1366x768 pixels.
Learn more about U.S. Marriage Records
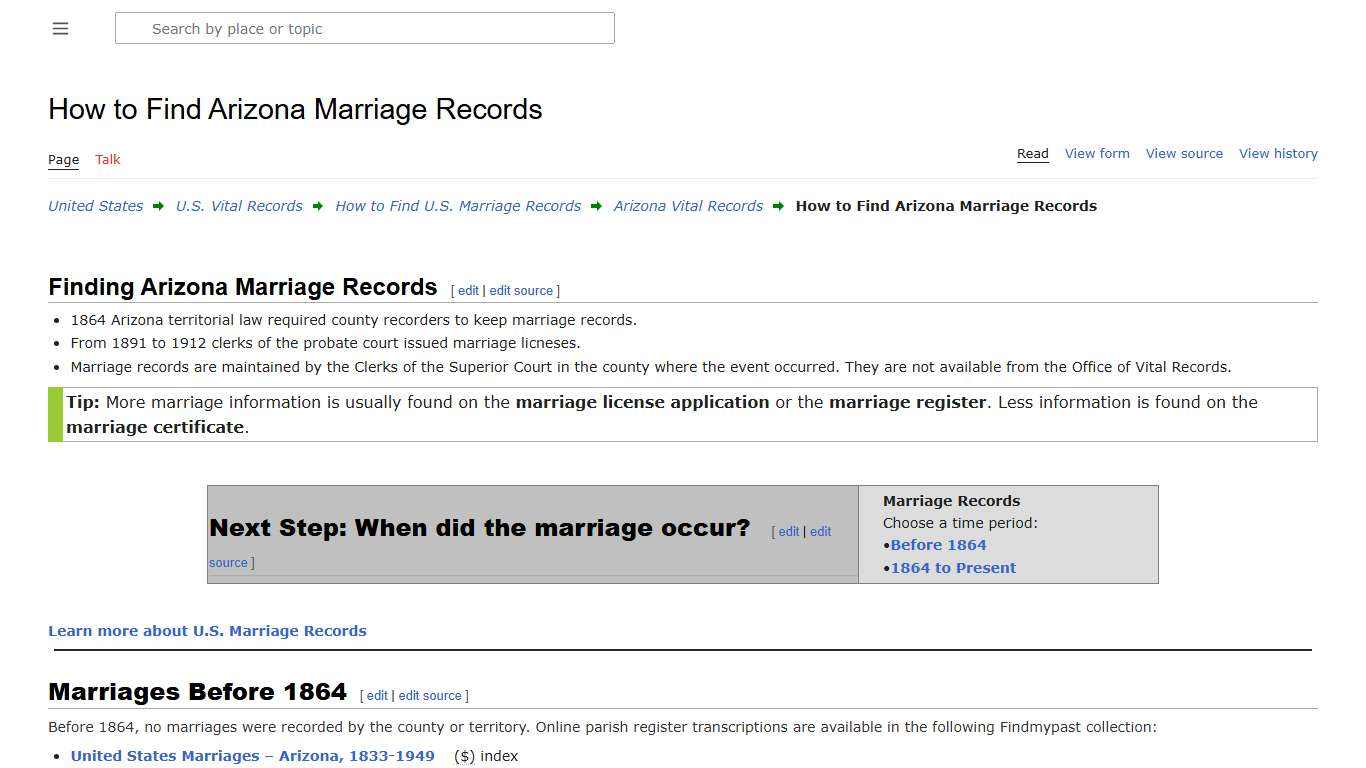click(x=207, y=630)
